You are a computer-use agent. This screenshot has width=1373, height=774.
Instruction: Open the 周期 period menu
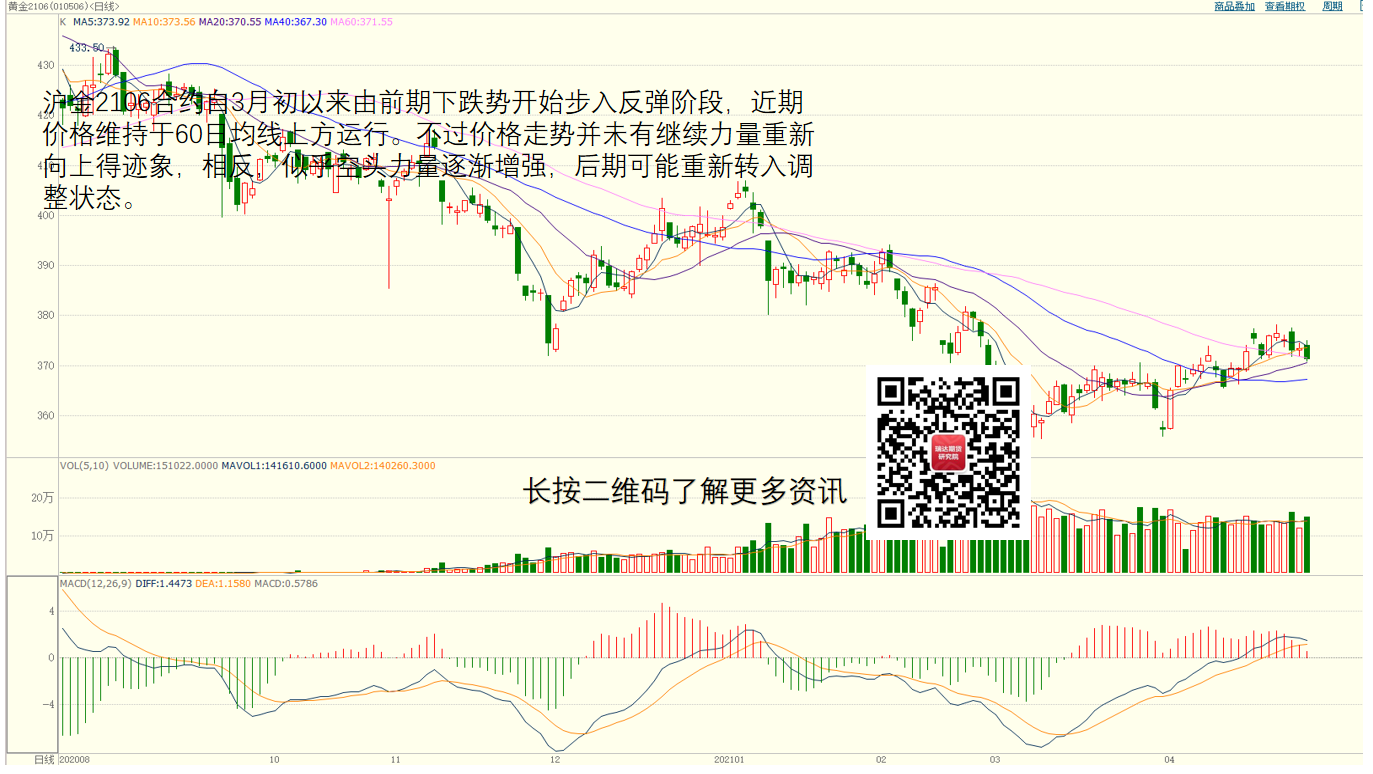click(x=1332, y=6)
